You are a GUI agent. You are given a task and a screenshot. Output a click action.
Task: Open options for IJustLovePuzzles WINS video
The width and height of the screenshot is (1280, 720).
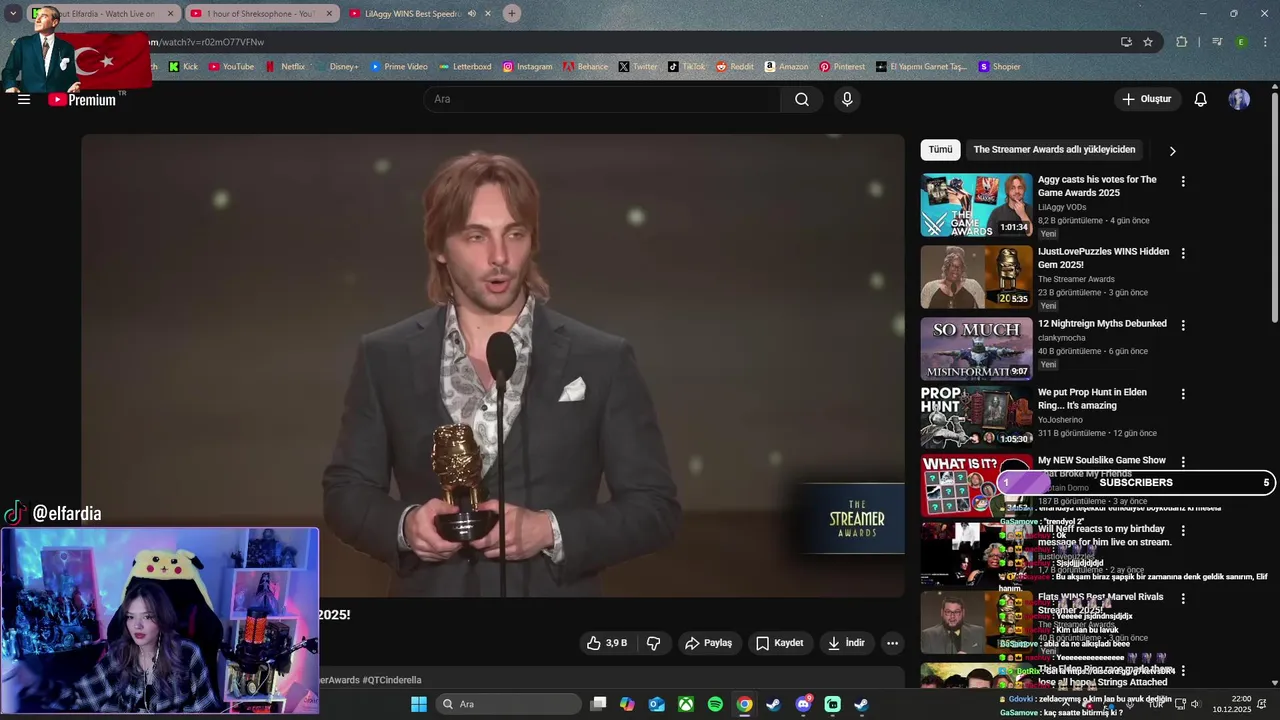point(1183,254)
